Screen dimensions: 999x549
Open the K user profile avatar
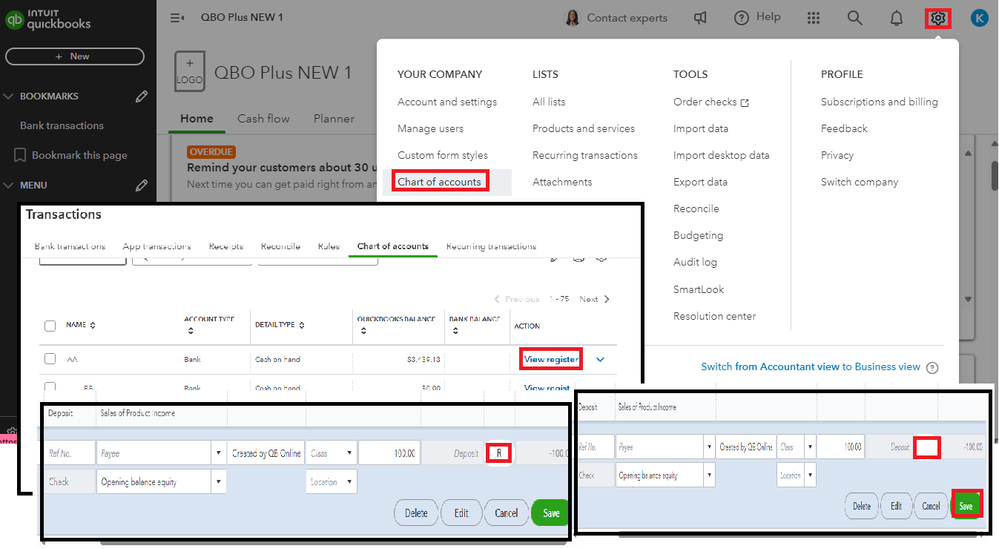pyautogui.click(x=979, y=18)
